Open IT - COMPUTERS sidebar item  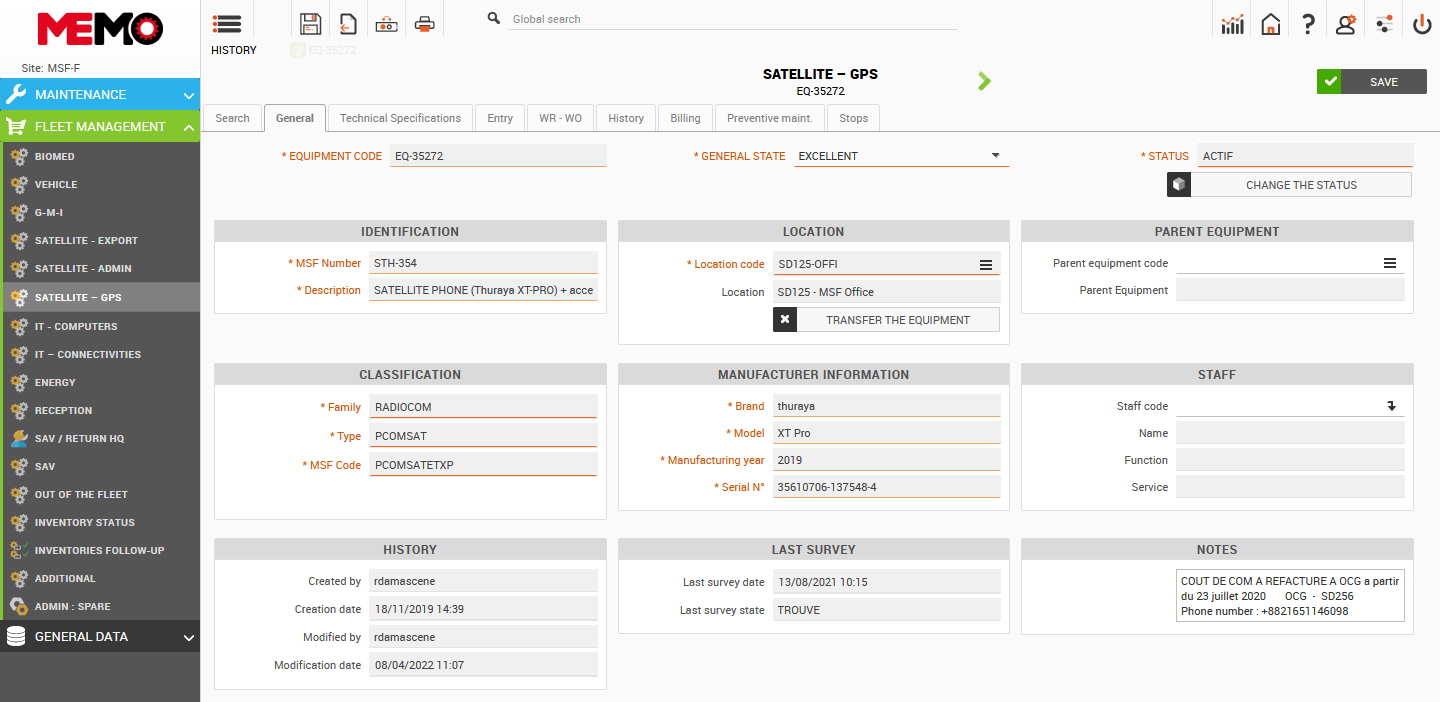[x=100, y=326]
